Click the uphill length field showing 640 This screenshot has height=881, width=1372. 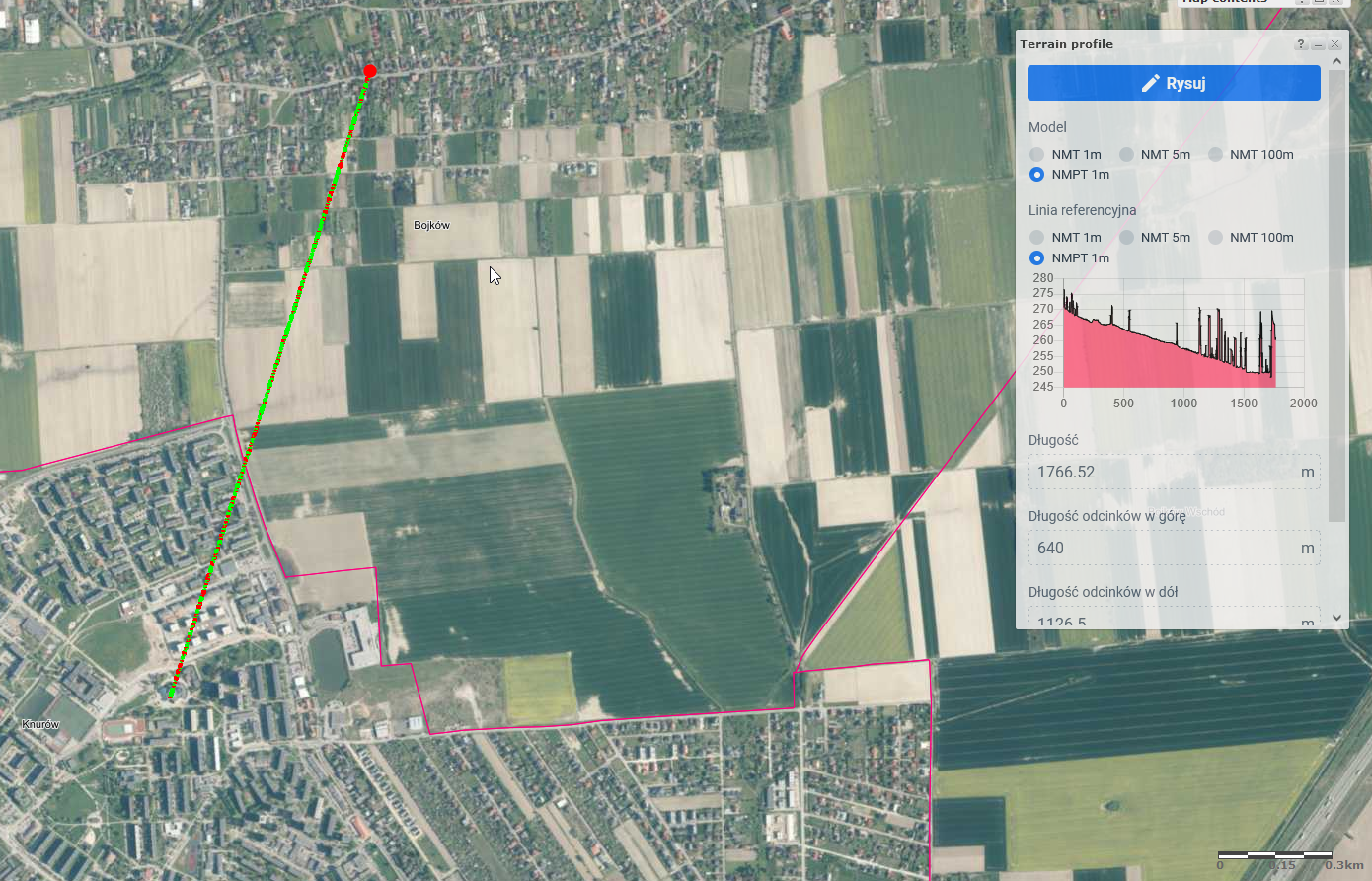tap(1174, 548)
